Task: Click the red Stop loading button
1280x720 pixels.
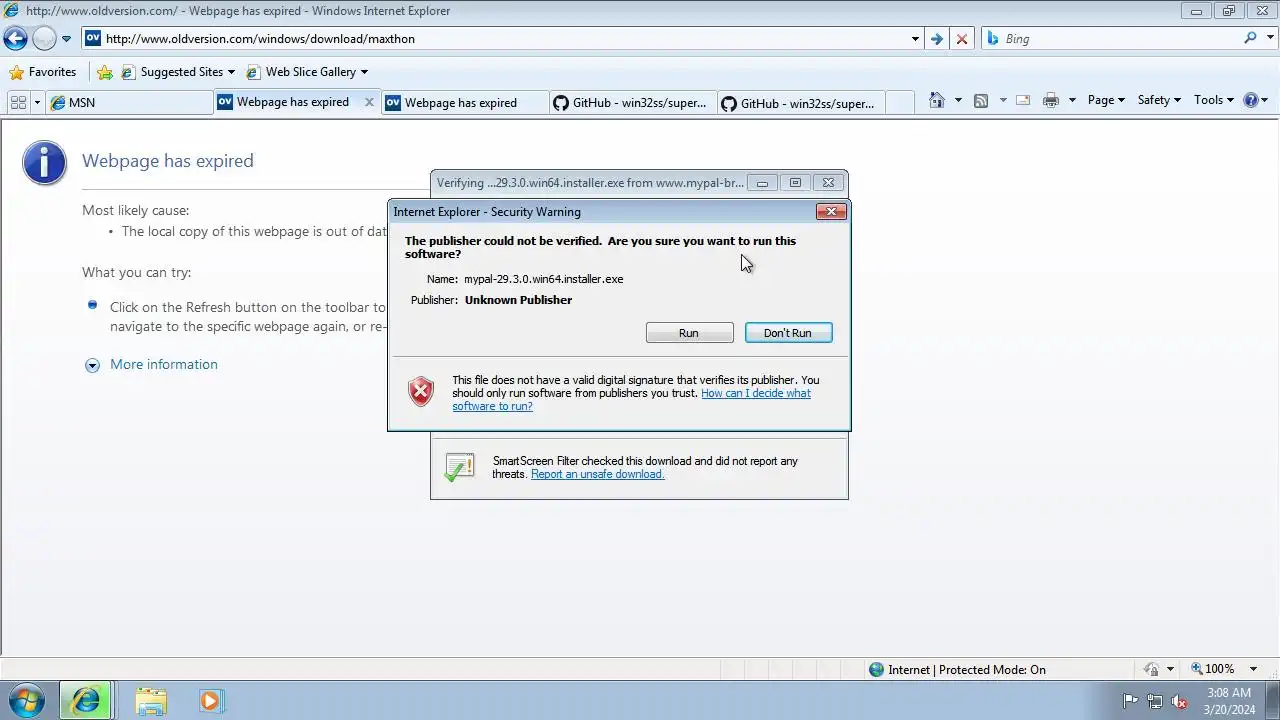Action: point(962,39)
